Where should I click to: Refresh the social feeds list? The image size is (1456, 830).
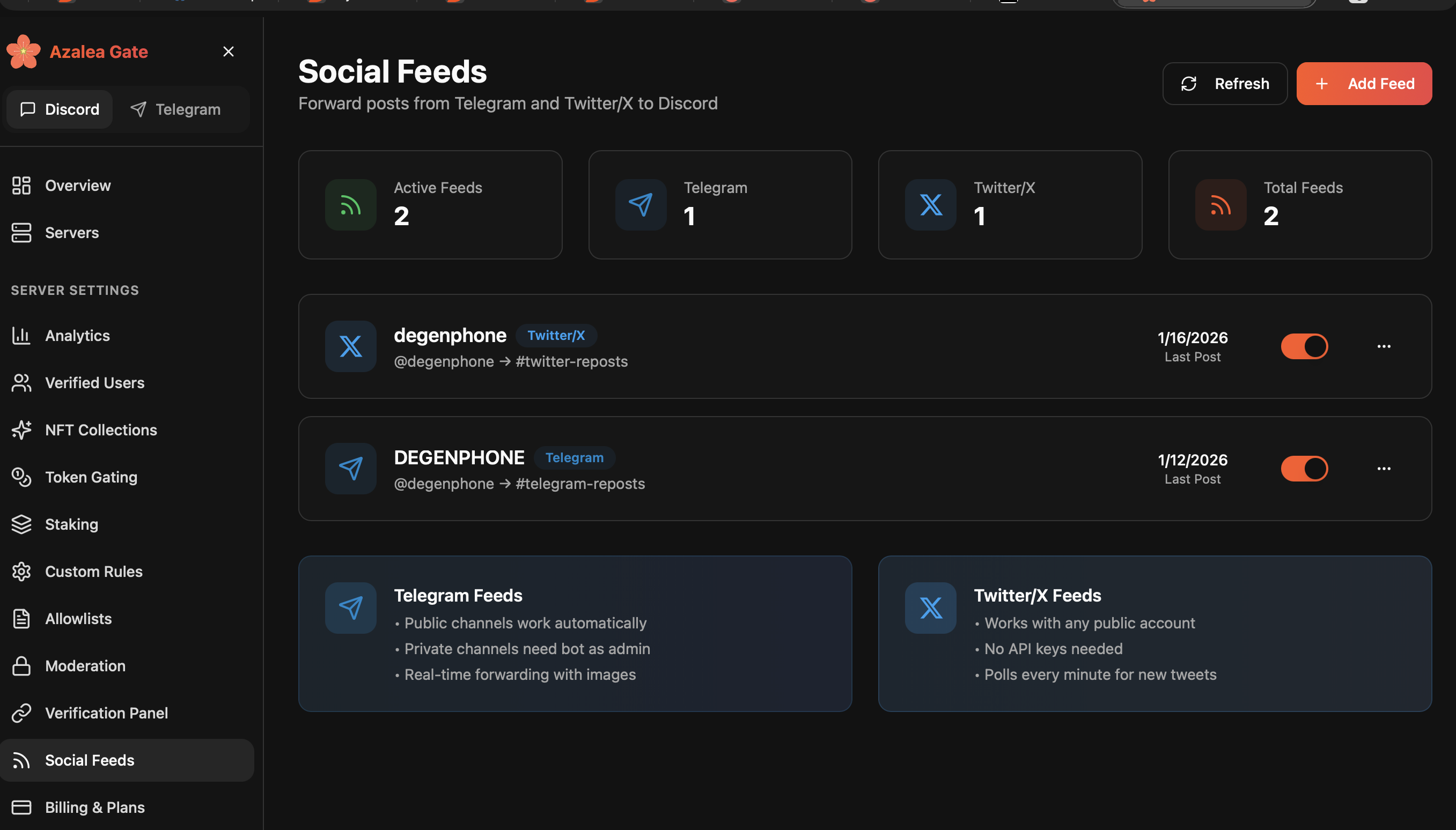(1224, 84)
